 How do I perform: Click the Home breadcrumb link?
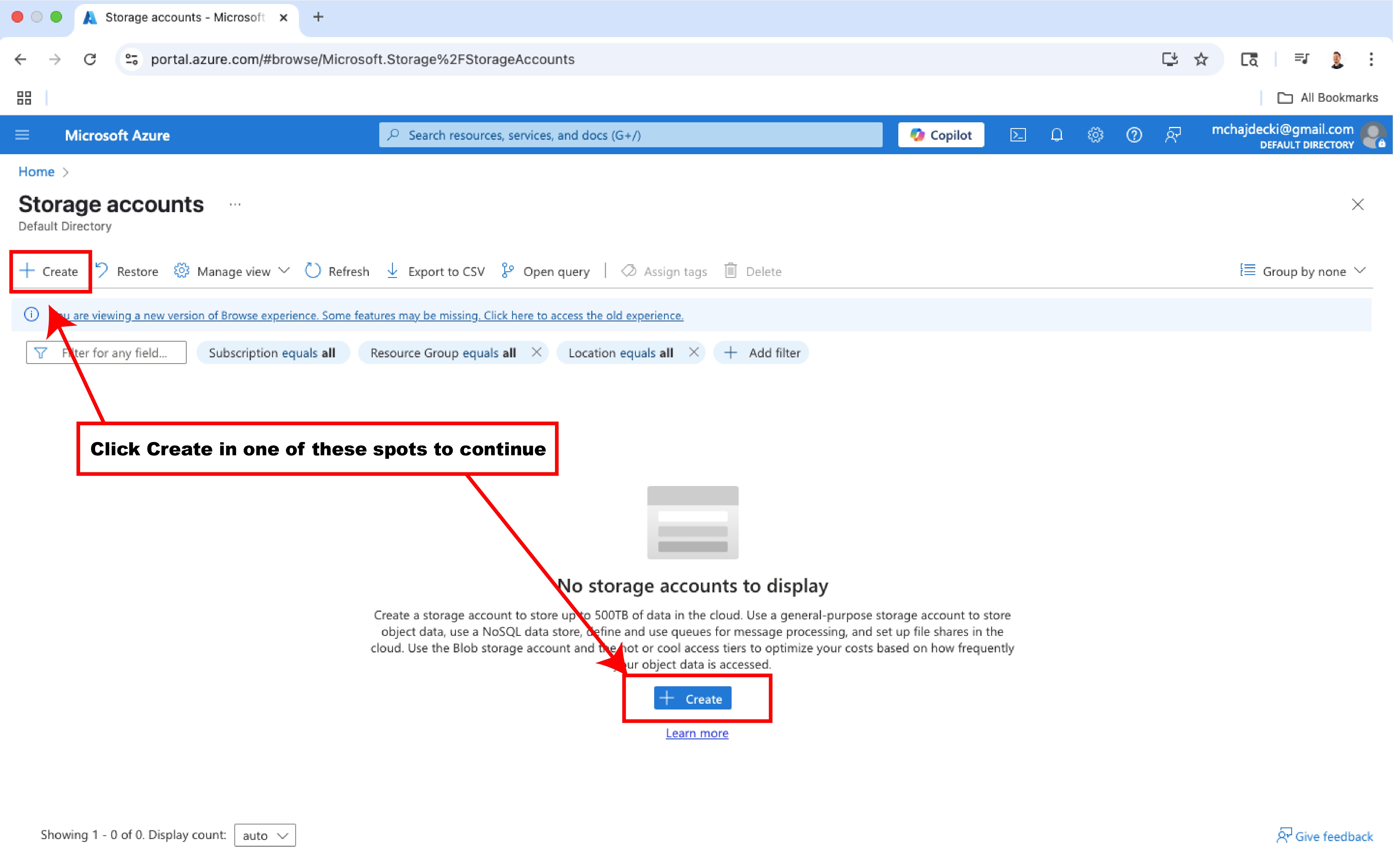[x=36, y=172]
